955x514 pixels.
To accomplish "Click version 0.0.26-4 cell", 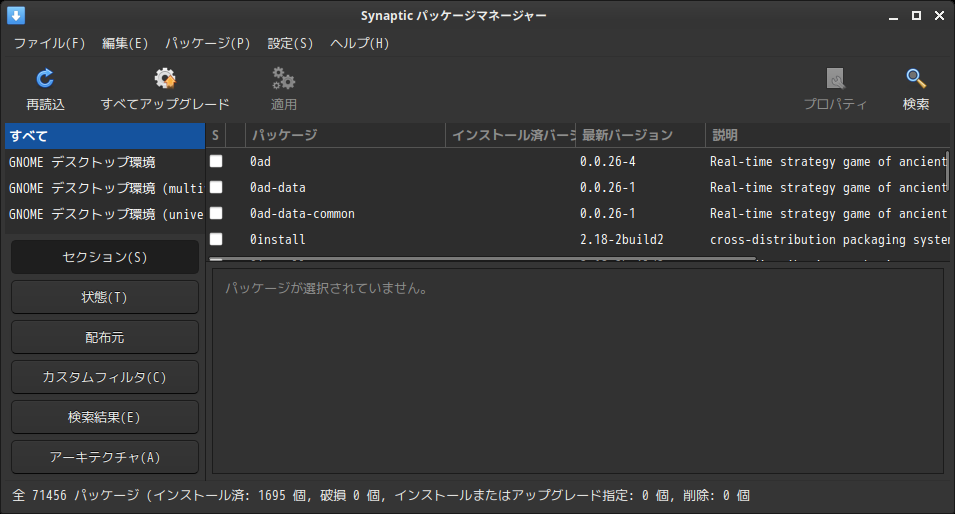I will tap(607, 161).
